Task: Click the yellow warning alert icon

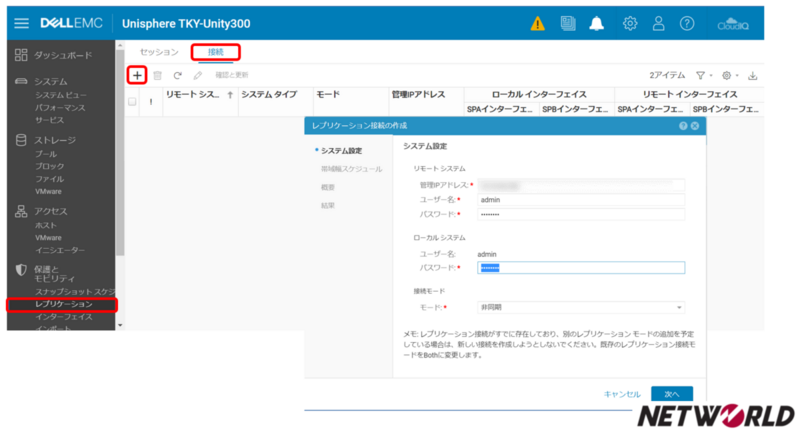Action: coord(537,23)
